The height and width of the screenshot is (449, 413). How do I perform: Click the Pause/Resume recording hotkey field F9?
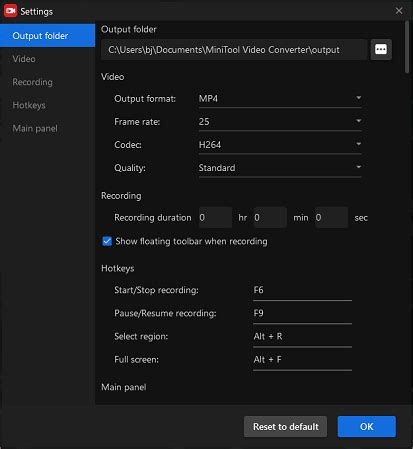coord(302,313)
